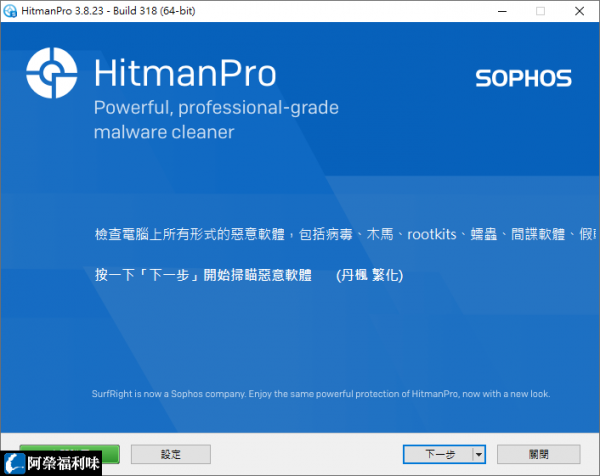Close the HitmanPro window with X
600x476 pixels.
(579, 11)
